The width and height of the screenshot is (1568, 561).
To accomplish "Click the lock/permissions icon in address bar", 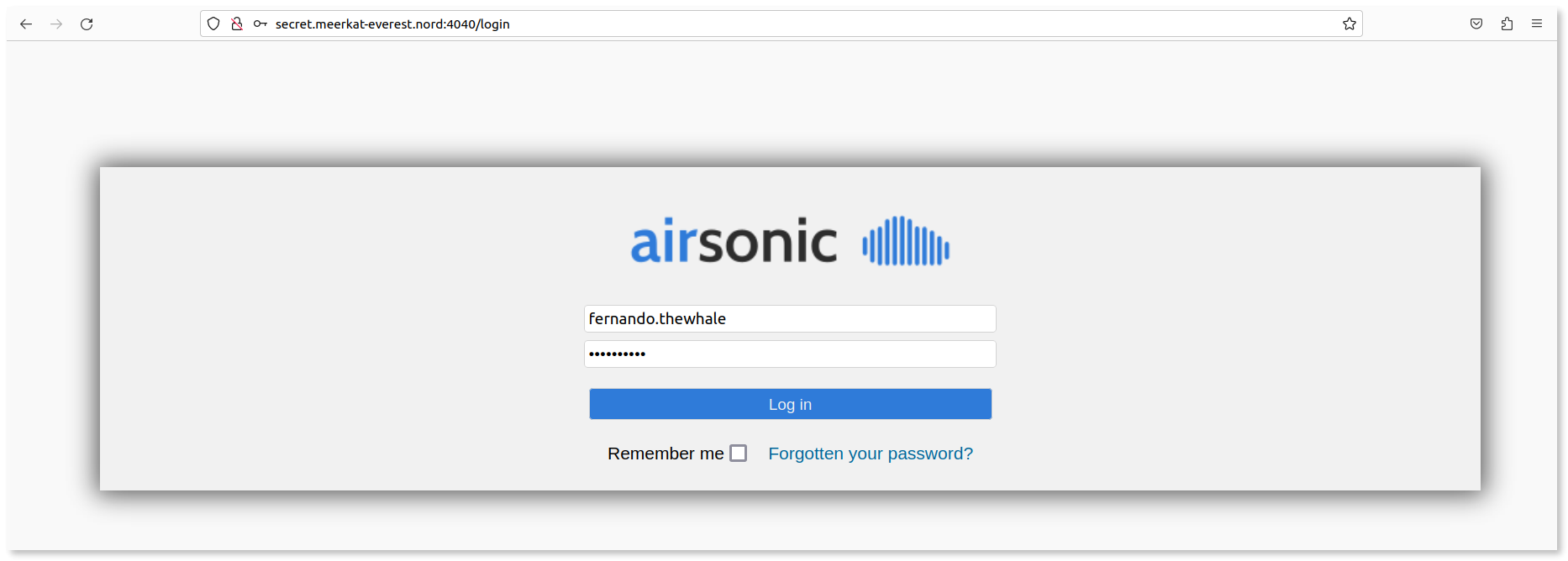I will pos(238,24).
